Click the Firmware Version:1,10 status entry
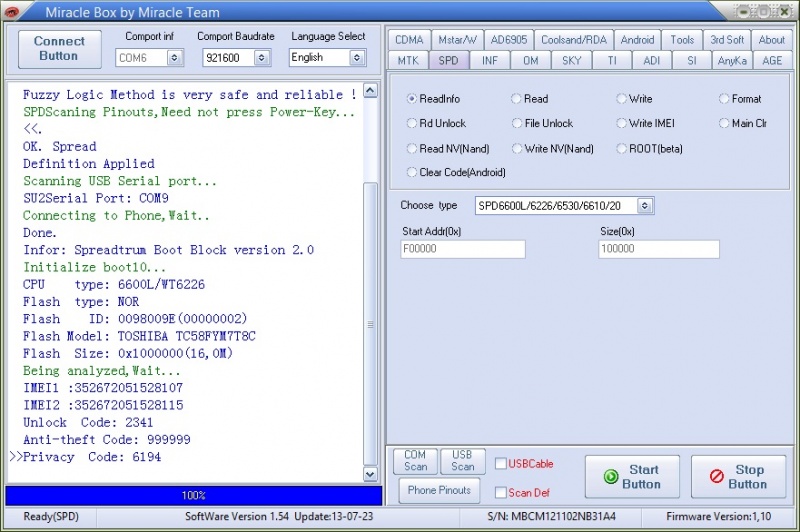The width and height of the screenshot is (800, 532). pyautogui.click(x=718, y=516)
